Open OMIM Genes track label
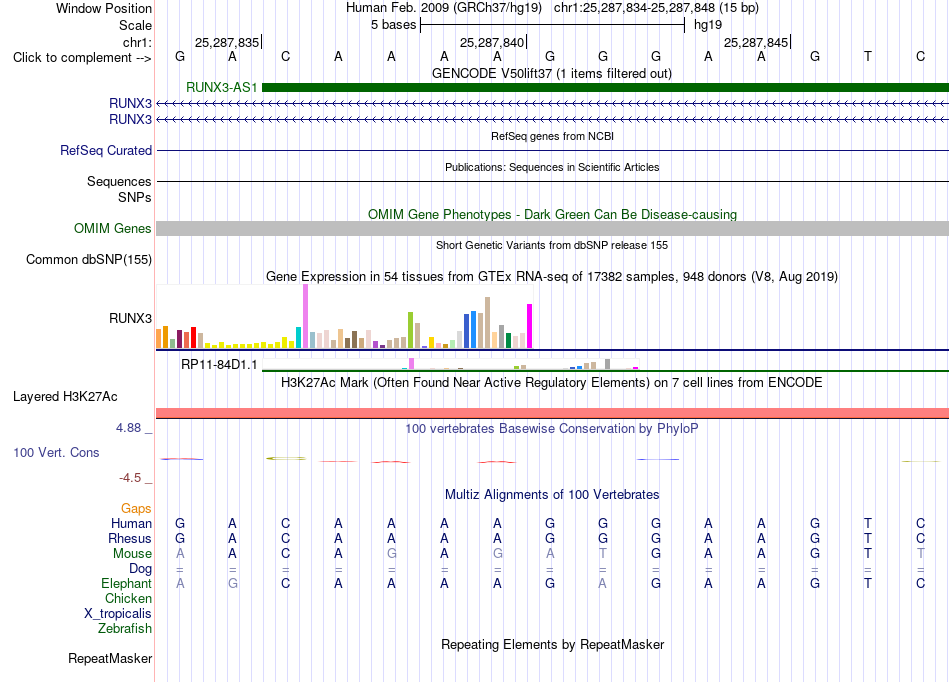 tap(113, 228)
